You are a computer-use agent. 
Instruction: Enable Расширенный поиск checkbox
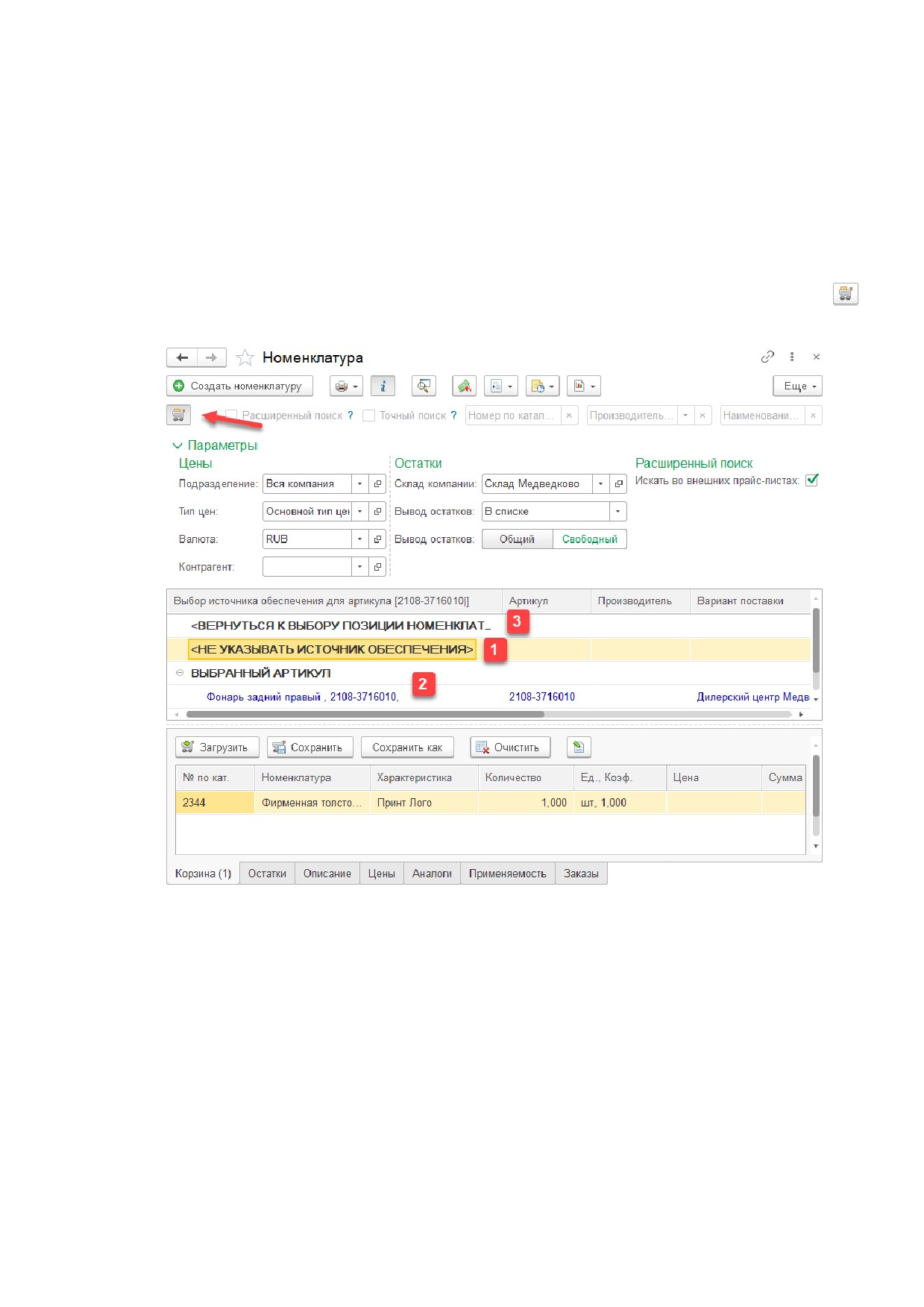click(231, 416)
